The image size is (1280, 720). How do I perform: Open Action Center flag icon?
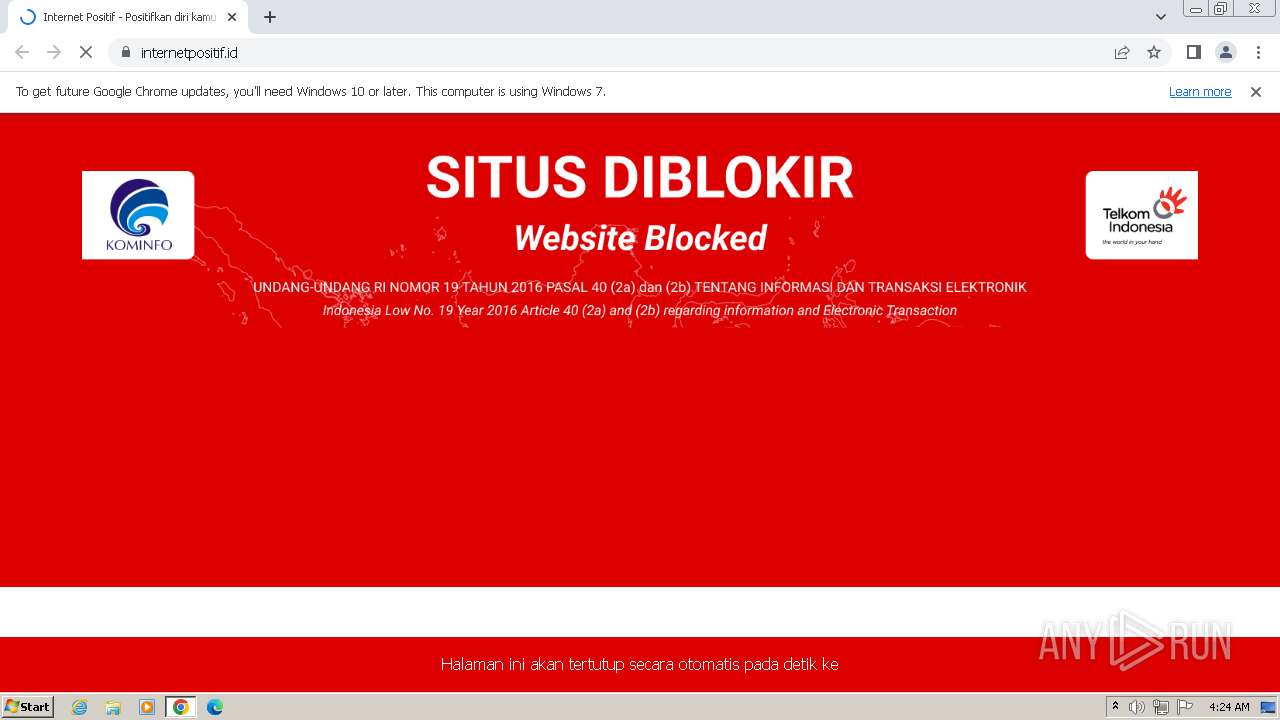pyautogui.click(x=1185, y=707)
